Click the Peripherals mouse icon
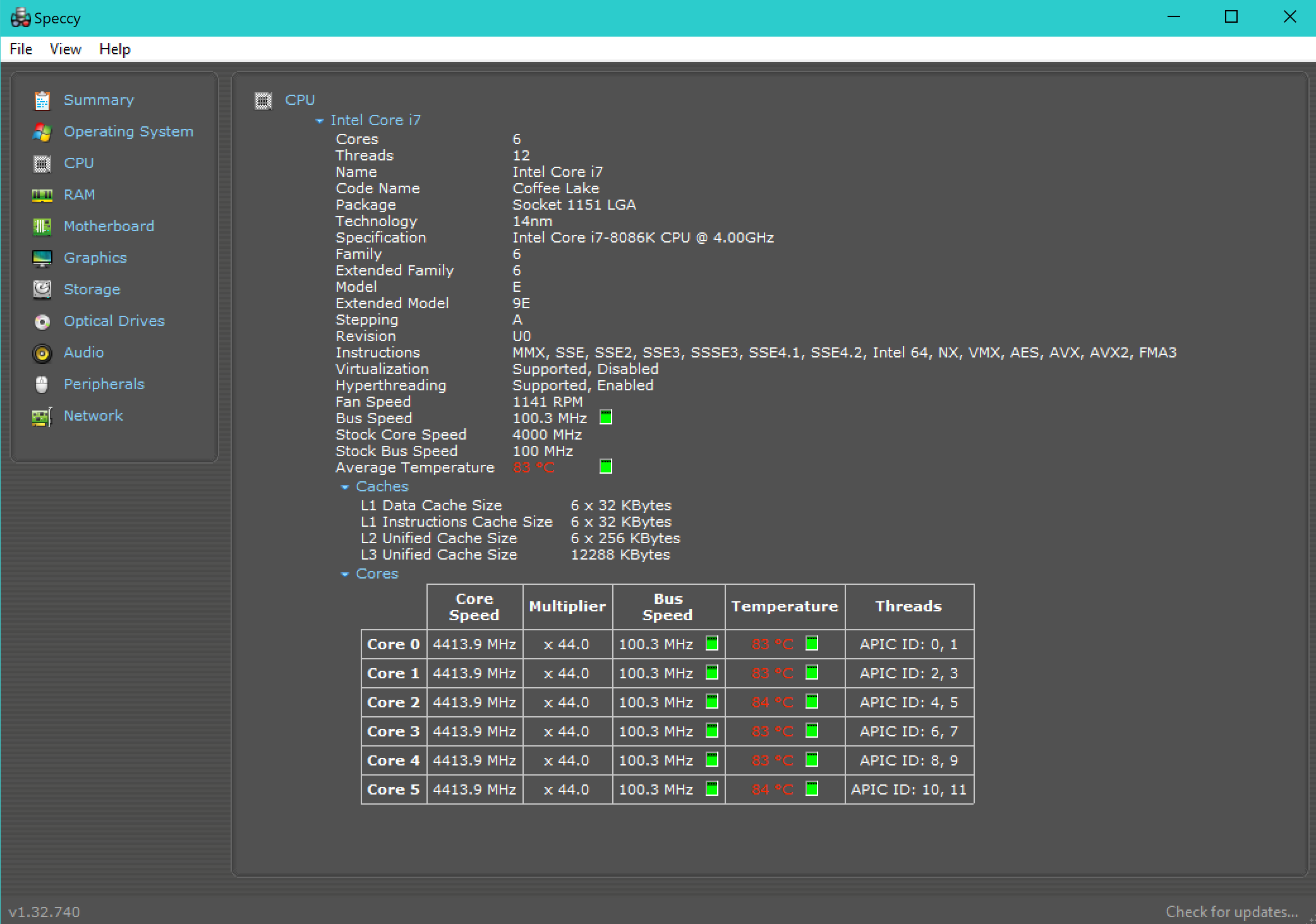 point(42,385)
